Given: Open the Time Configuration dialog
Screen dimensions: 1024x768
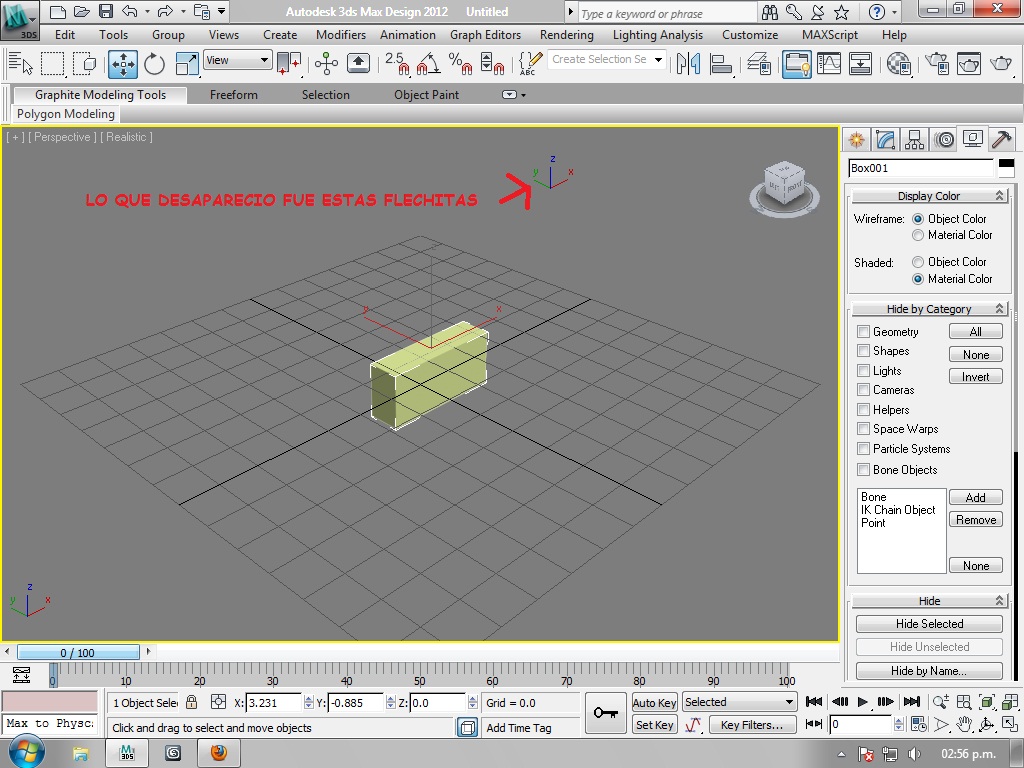Looking at the screenshot, I should click(x=918, y=724).
